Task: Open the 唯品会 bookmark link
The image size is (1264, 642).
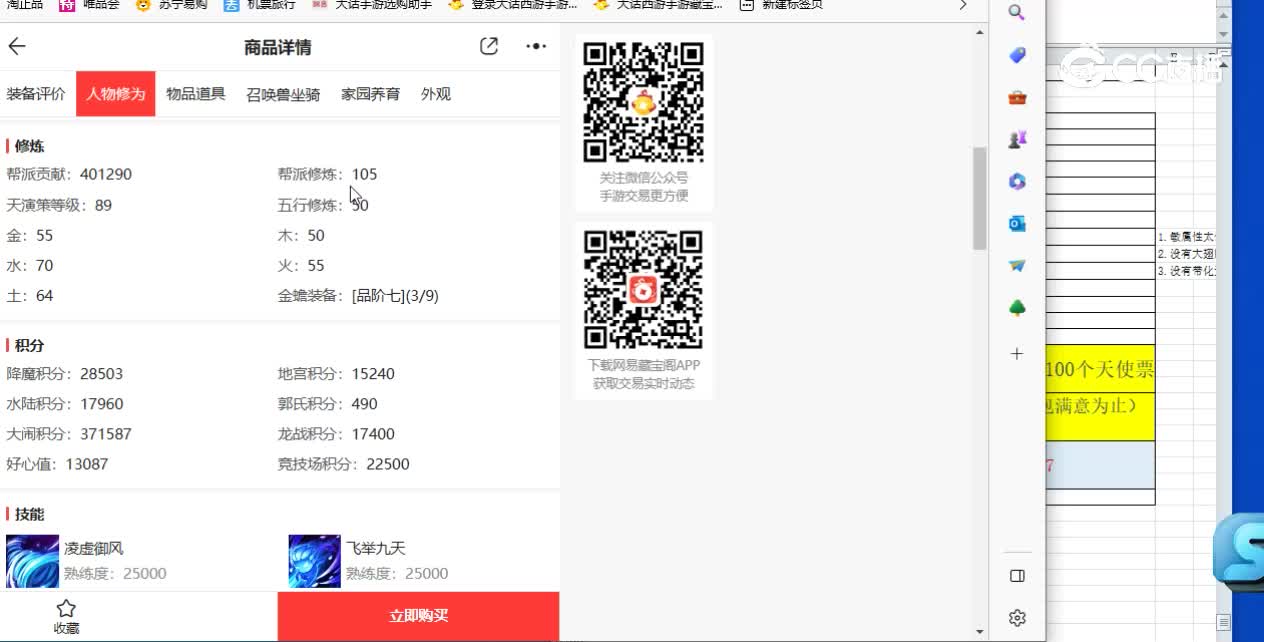Action: tap(88, 5)
